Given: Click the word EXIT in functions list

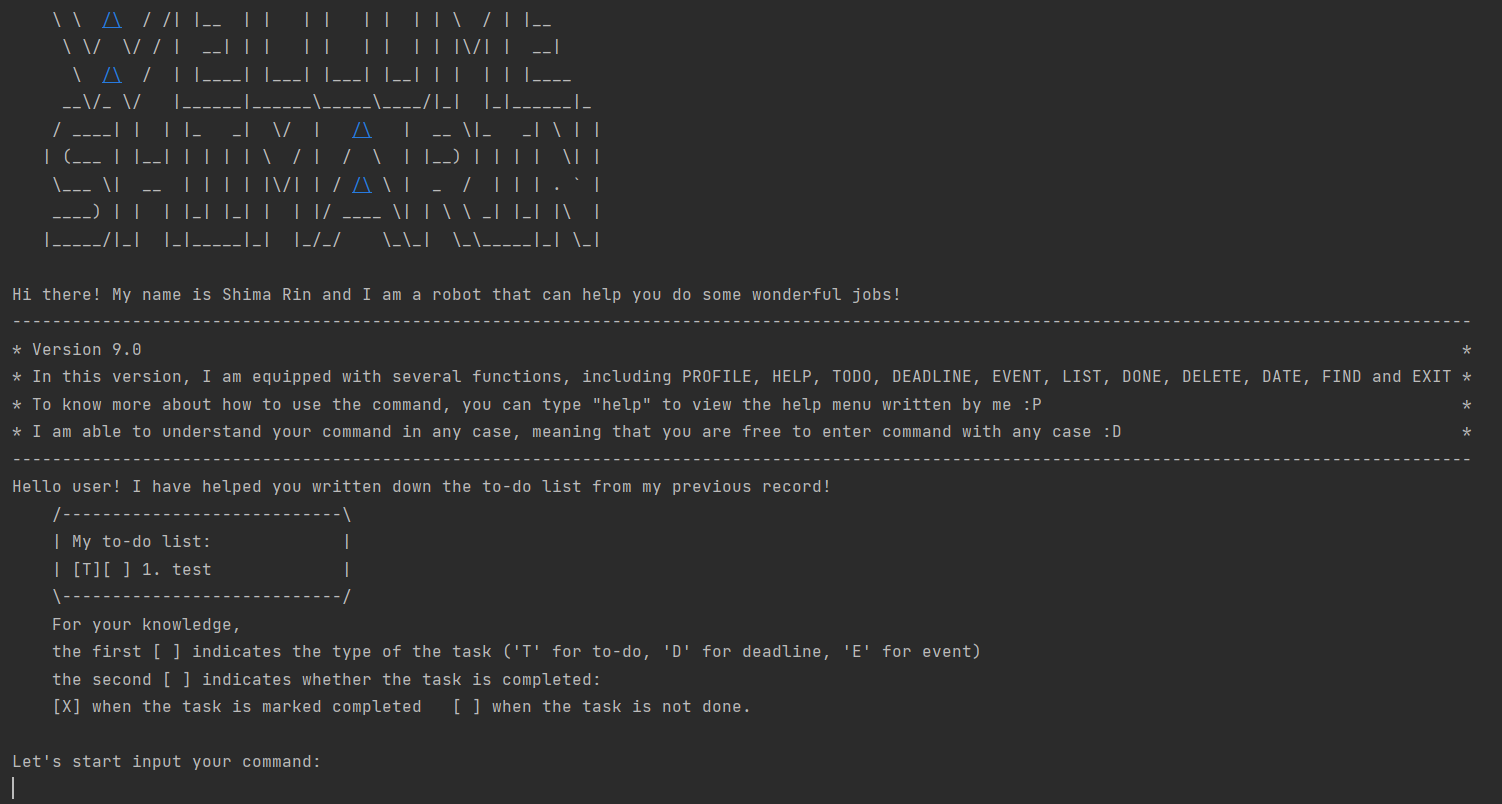Looking at the screenshot, I should (1432, 377).
